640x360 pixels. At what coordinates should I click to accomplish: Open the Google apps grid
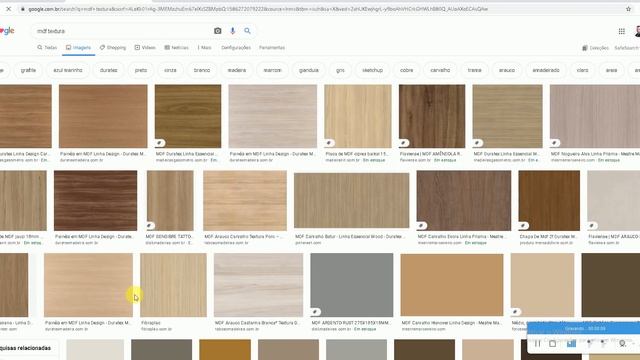622,31
